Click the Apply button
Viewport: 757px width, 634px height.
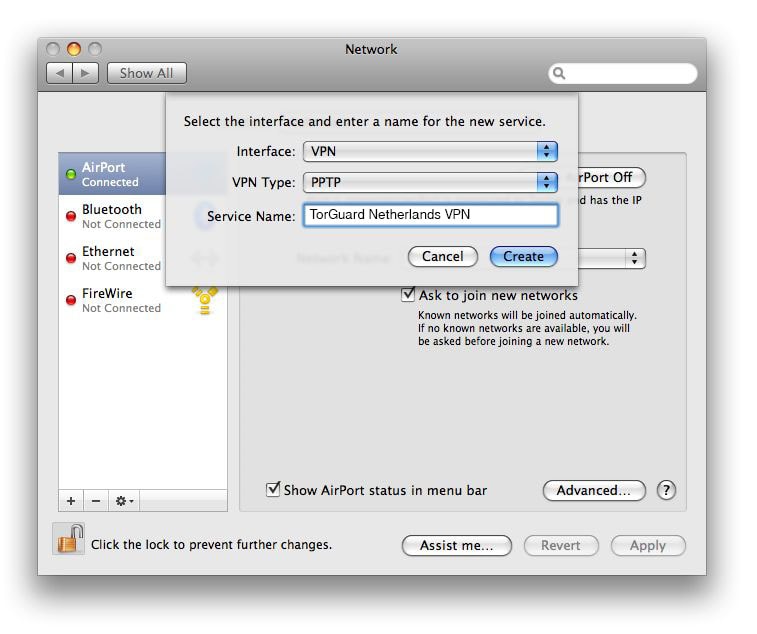[x=648, y=546]
